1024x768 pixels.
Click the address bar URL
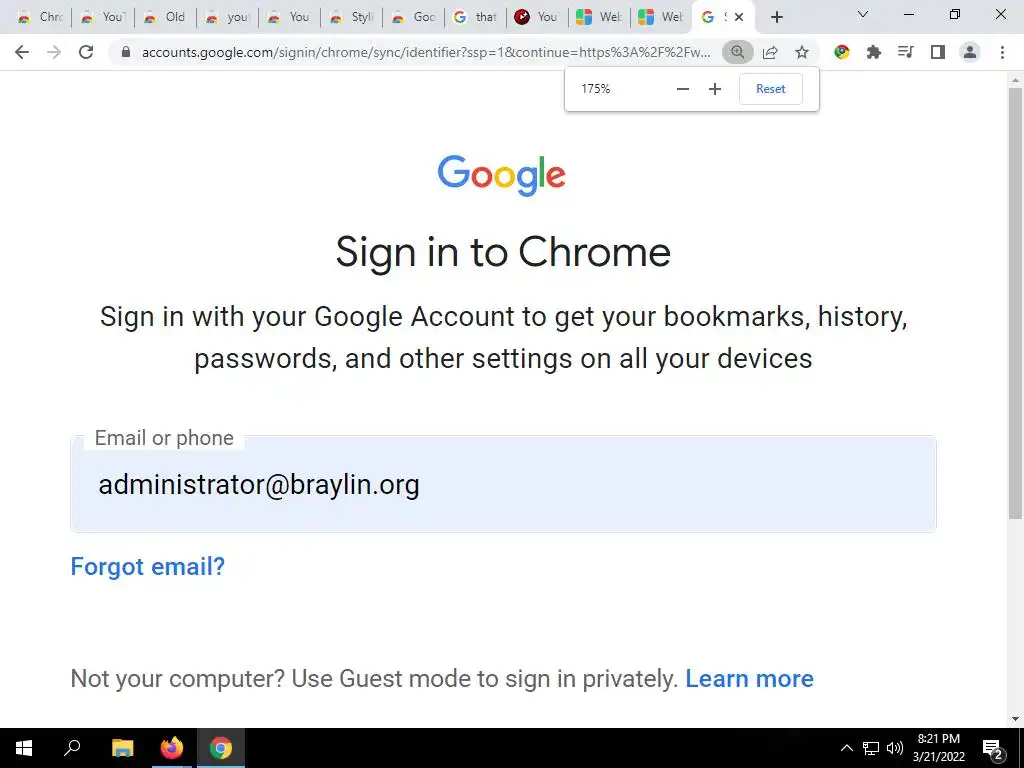(426, 52)
